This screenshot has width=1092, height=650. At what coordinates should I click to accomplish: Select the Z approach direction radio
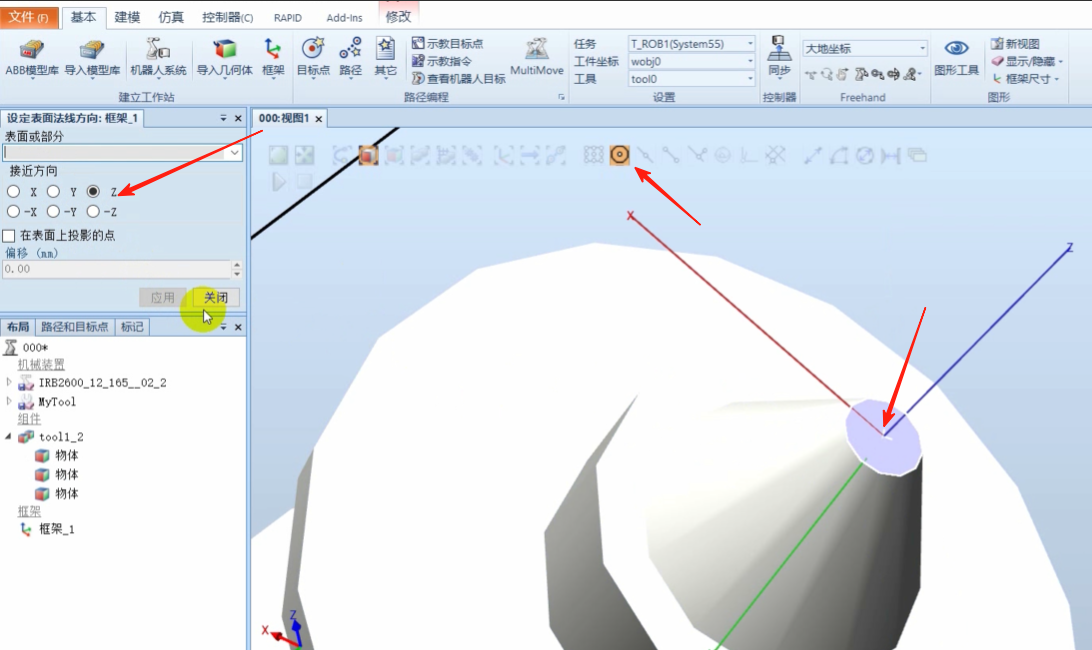pos(93,191)
